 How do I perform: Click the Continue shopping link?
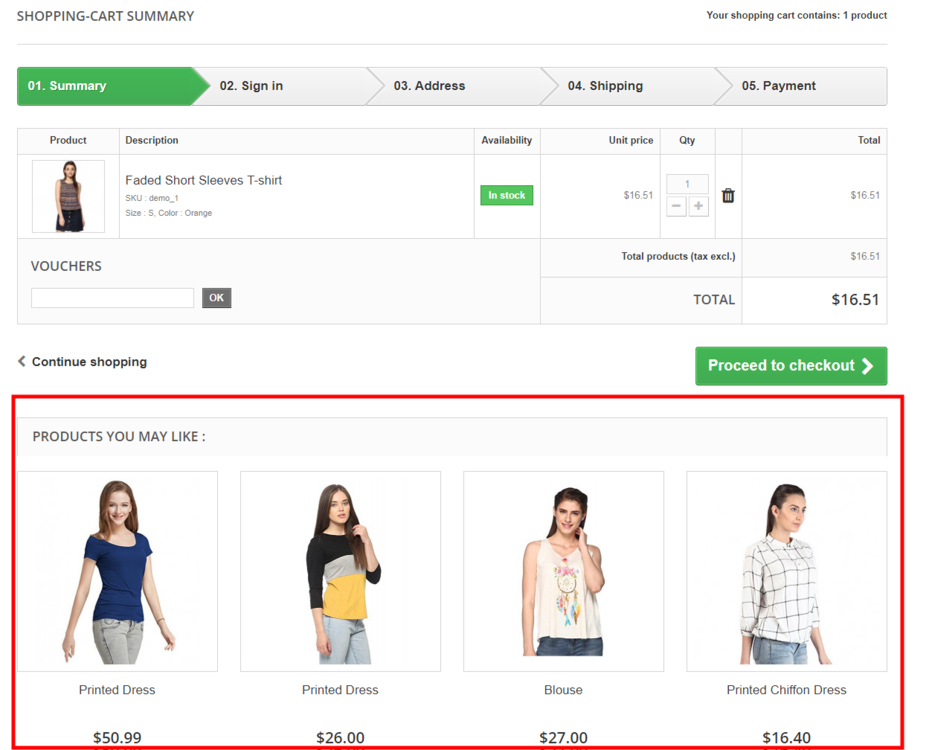[x=88, y=362]
